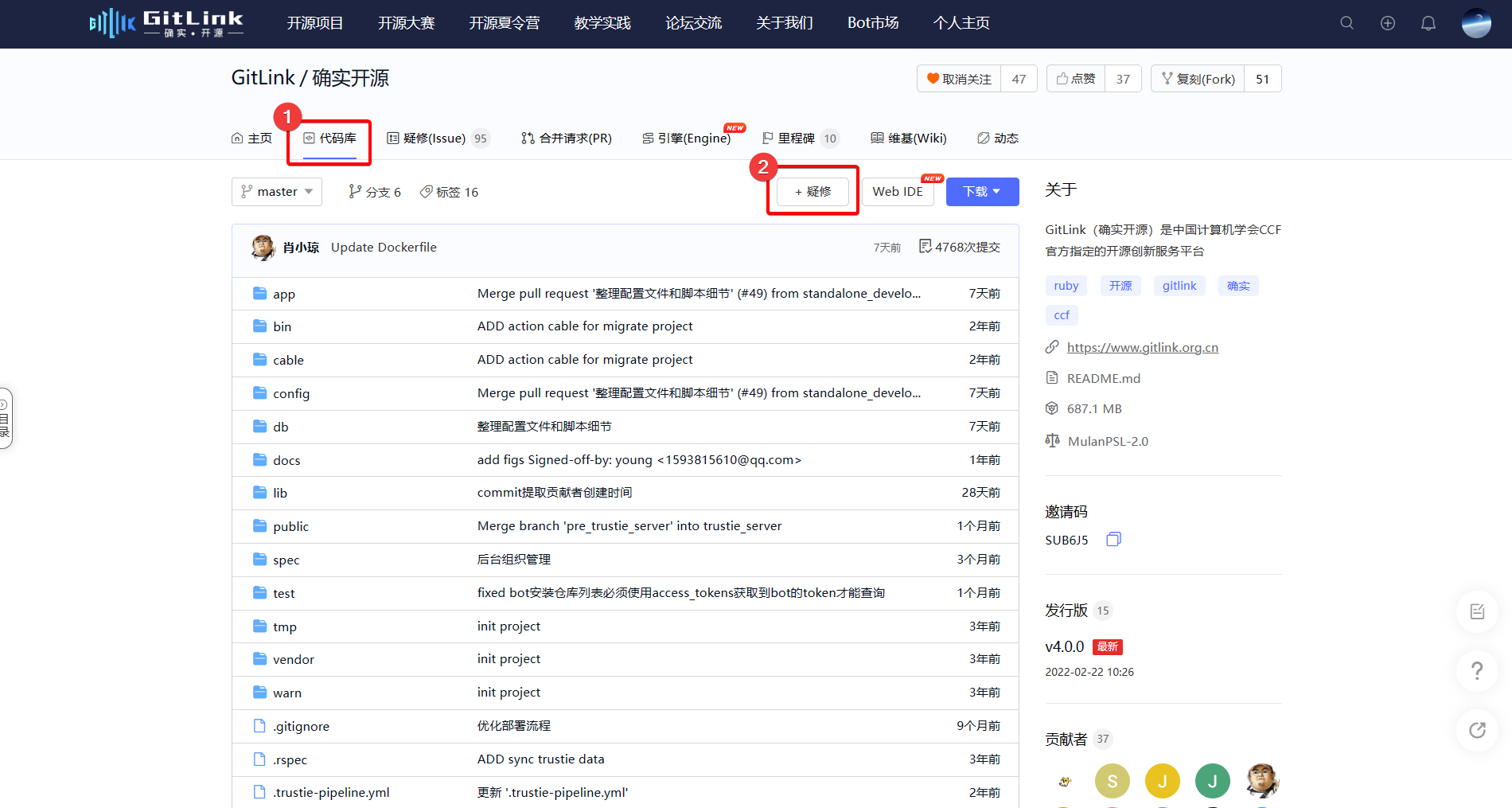The width and height of the screenshot is (1512, 808).
Task: Open the .rspec file
Action: pos(290,759)
